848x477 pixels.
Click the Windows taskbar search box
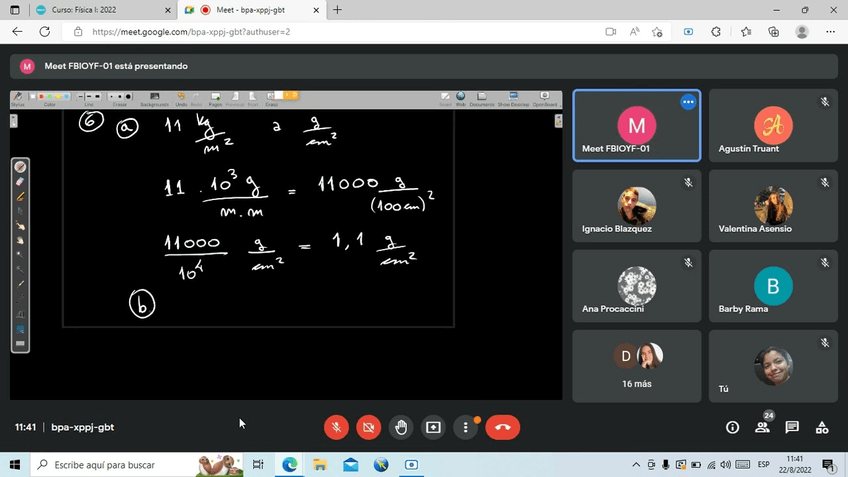click(138, 465)
